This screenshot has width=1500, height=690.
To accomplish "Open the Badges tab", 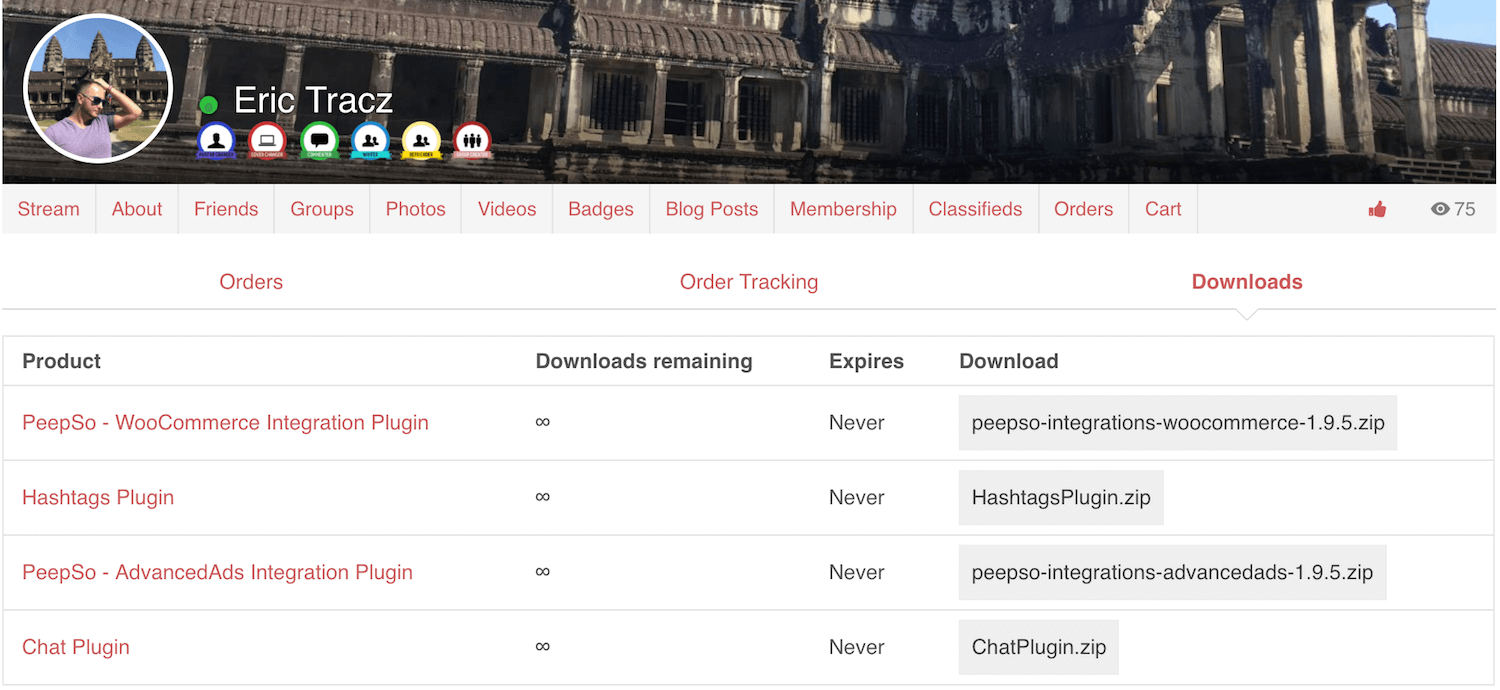I will [601, 209].
